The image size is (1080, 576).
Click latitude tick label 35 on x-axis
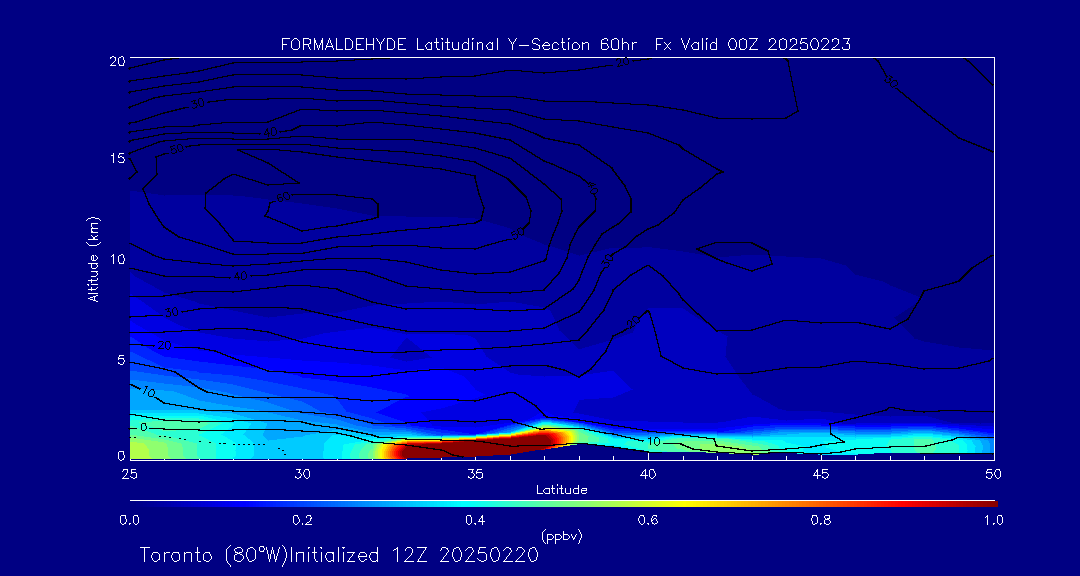pos(475,473)
